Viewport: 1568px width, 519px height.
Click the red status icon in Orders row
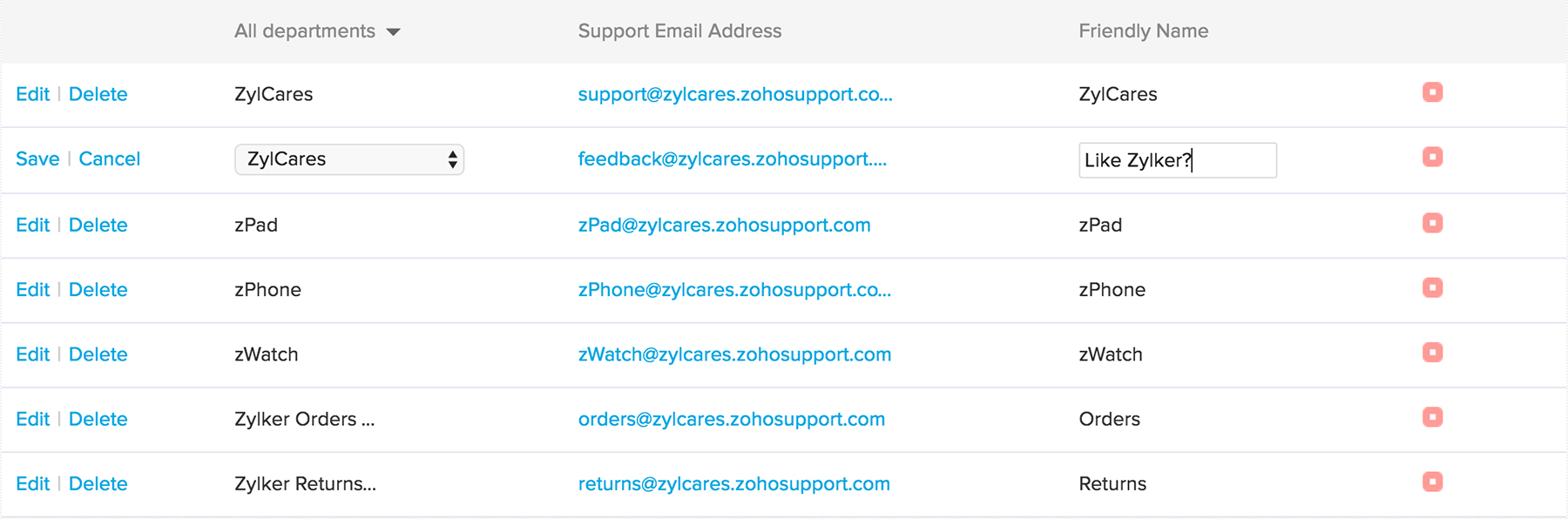point(1432,417)
